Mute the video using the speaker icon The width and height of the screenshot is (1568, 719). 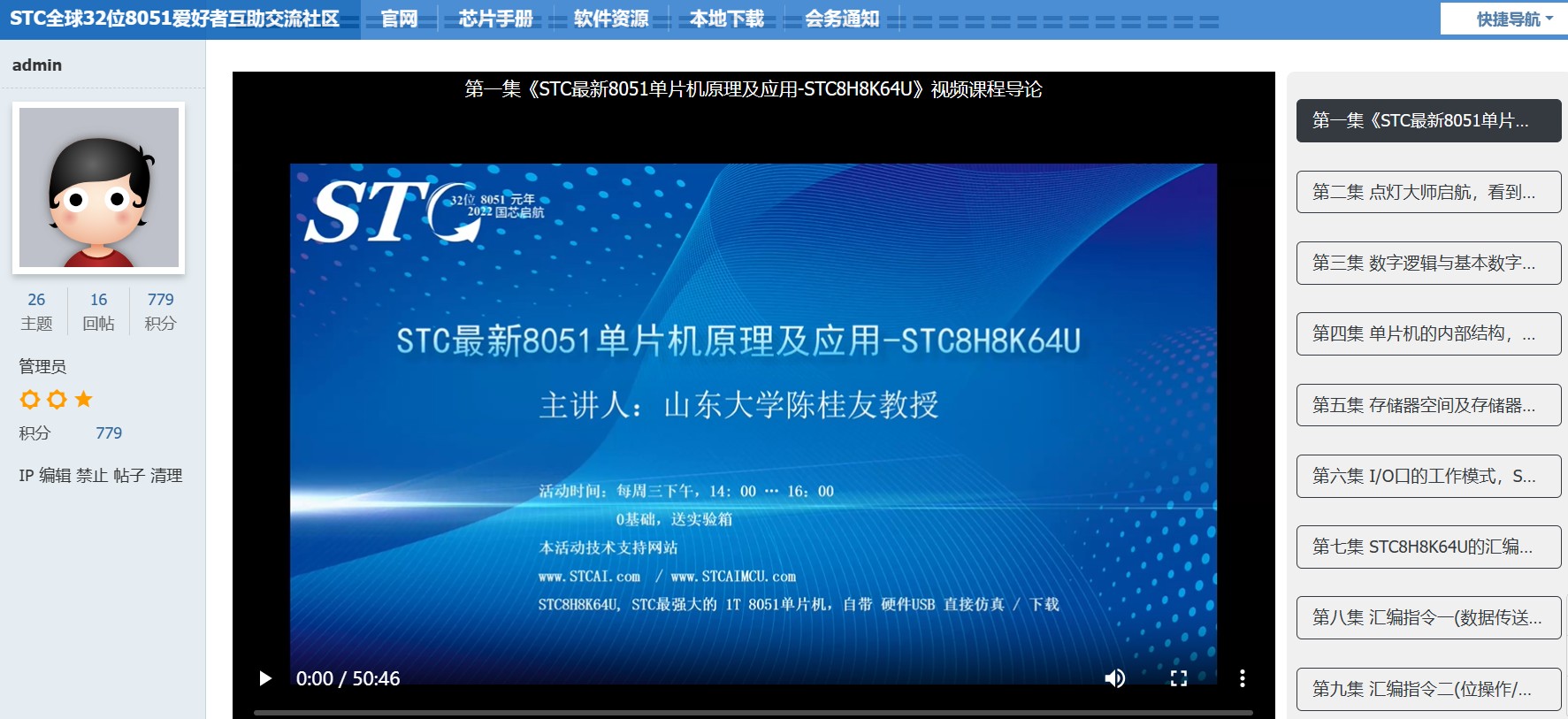1114,678
